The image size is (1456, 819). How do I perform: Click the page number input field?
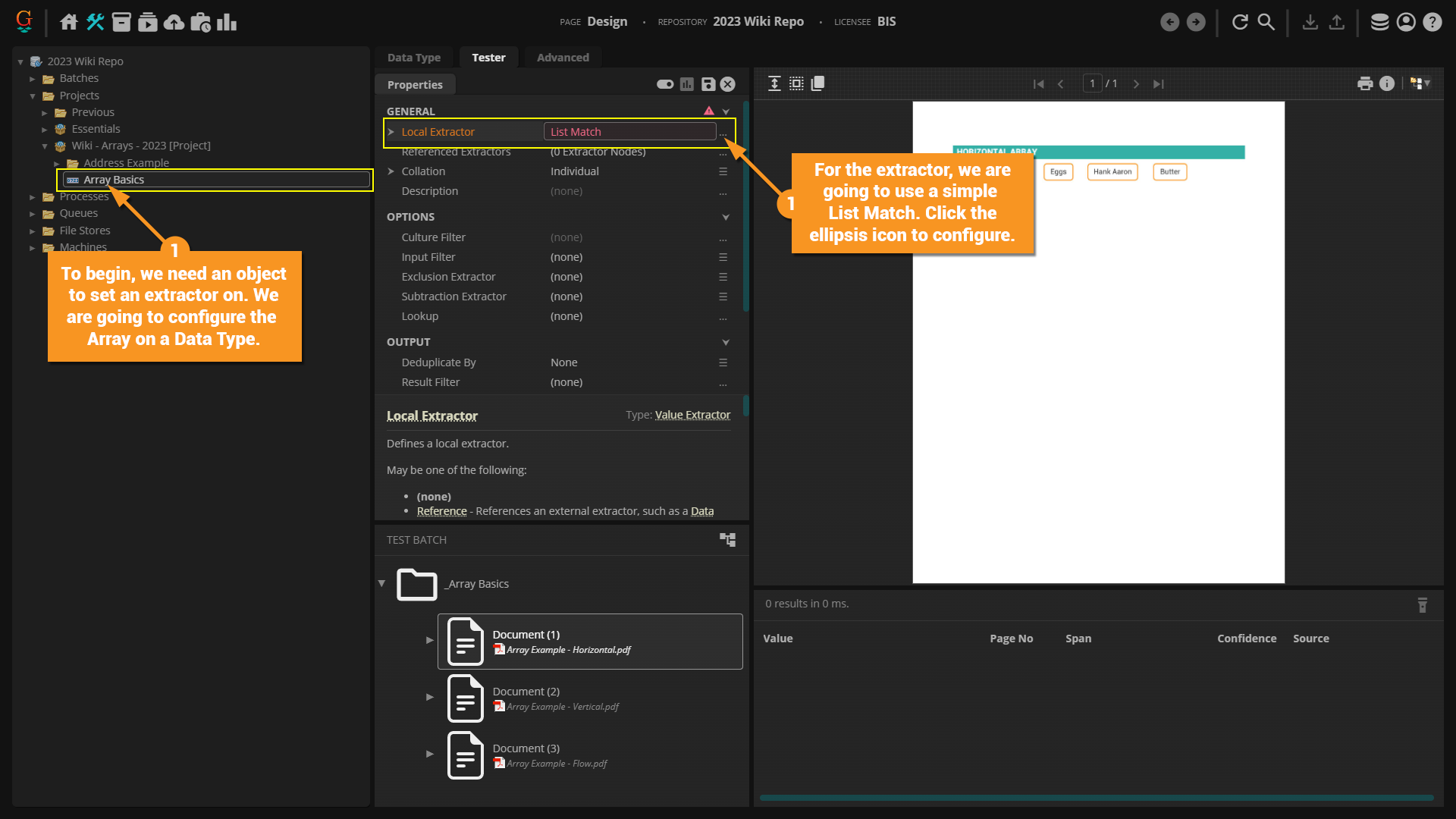point(1092,83)
